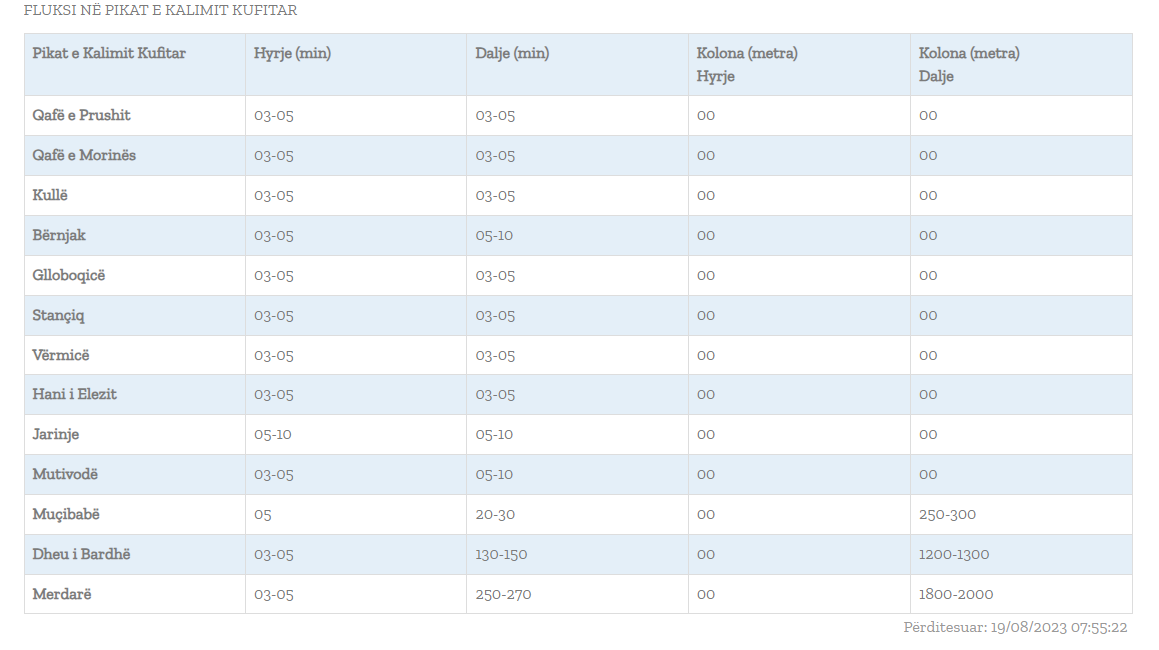Select Merdarë's 250-270 exit time cell
Viewport: 1159px width, 650px height.
tap(503, 594)
